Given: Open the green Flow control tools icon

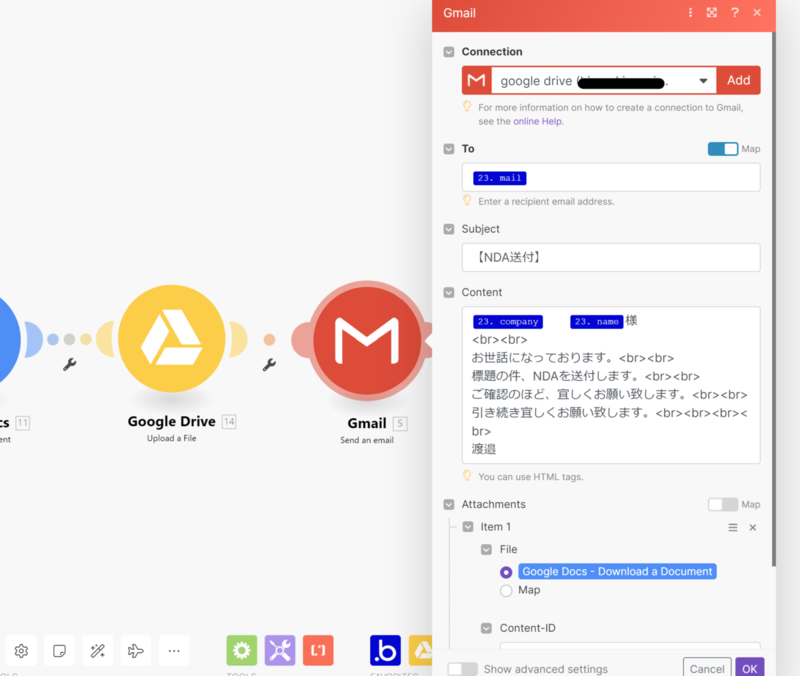Looking at the screenshot, I should tap(242, 650).
